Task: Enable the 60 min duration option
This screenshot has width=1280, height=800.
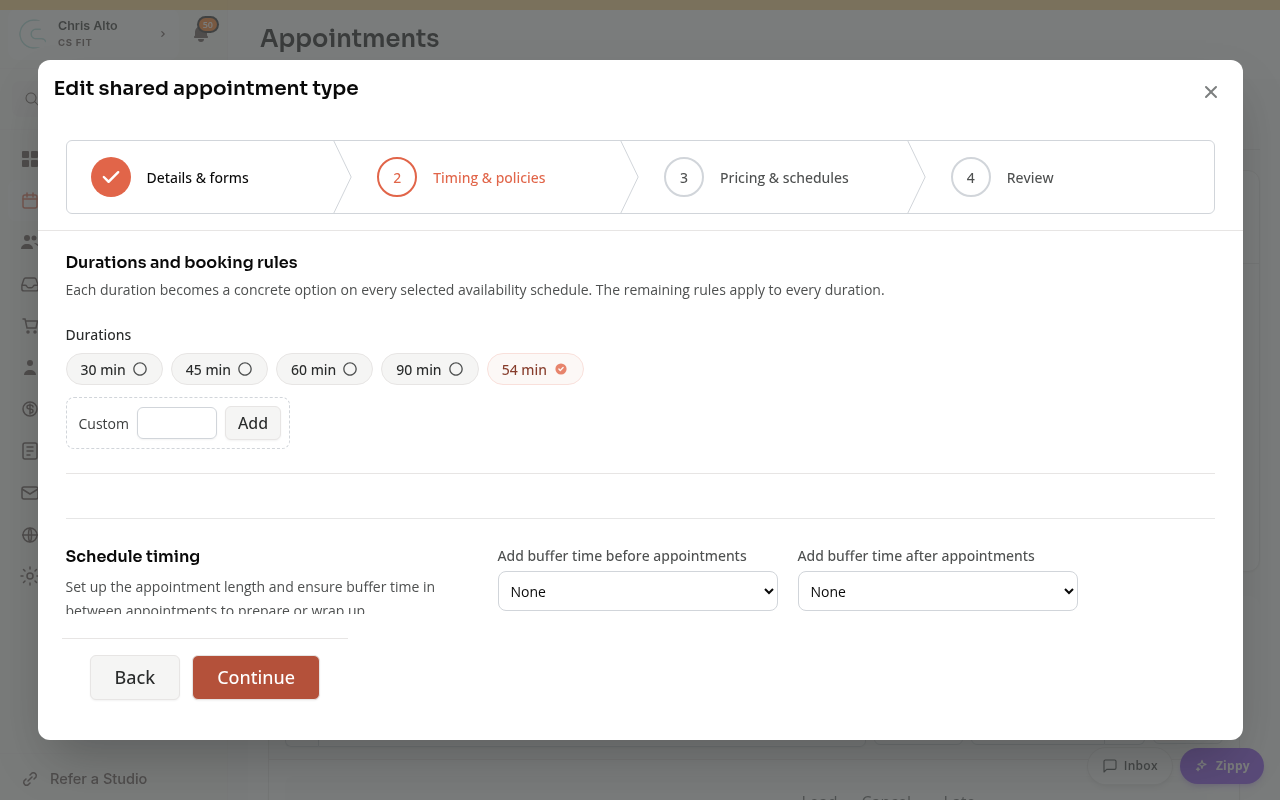Action: tap(324, 369)
